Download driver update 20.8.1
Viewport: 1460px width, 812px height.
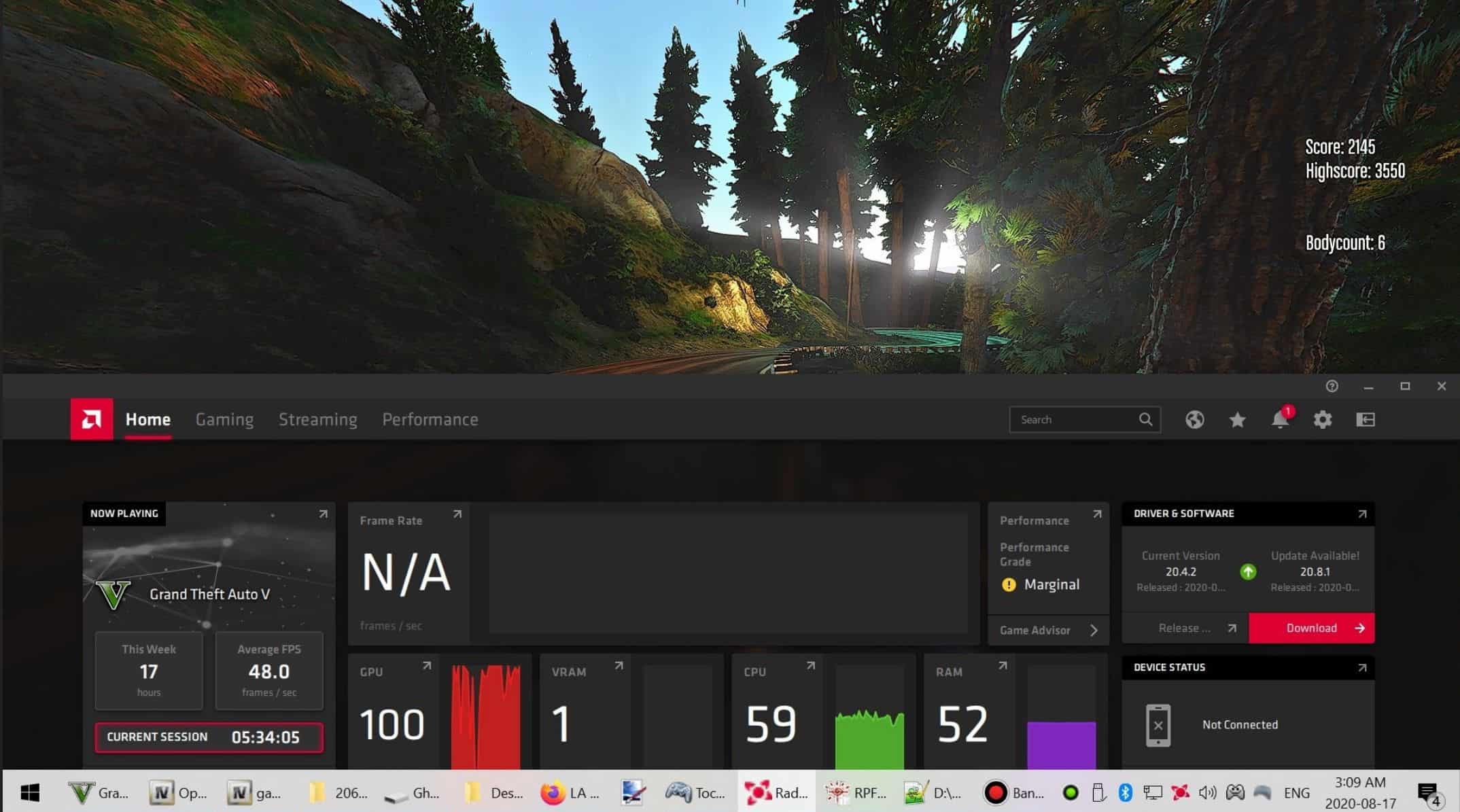click(1311, 629)
